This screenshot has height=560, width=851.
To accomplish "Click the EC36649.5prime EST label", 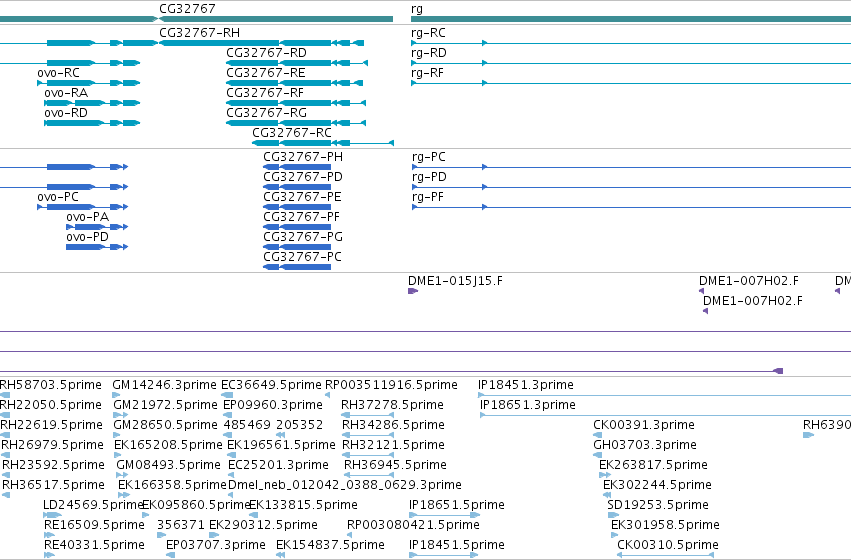I will pyautogui.click(x=271, y=385).
